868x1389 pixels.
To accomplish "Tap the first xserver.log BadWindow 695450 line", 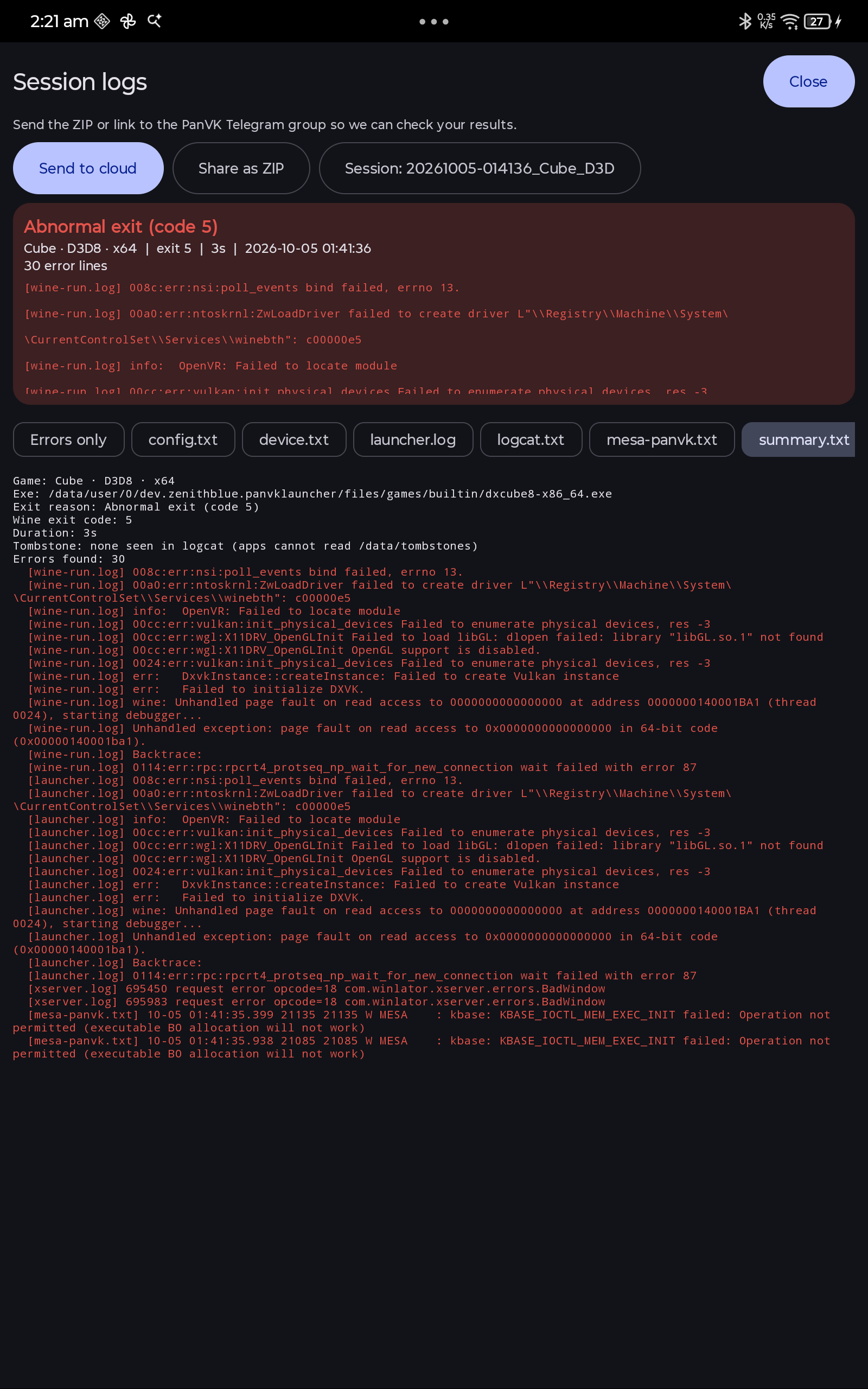I will (316, 989).
